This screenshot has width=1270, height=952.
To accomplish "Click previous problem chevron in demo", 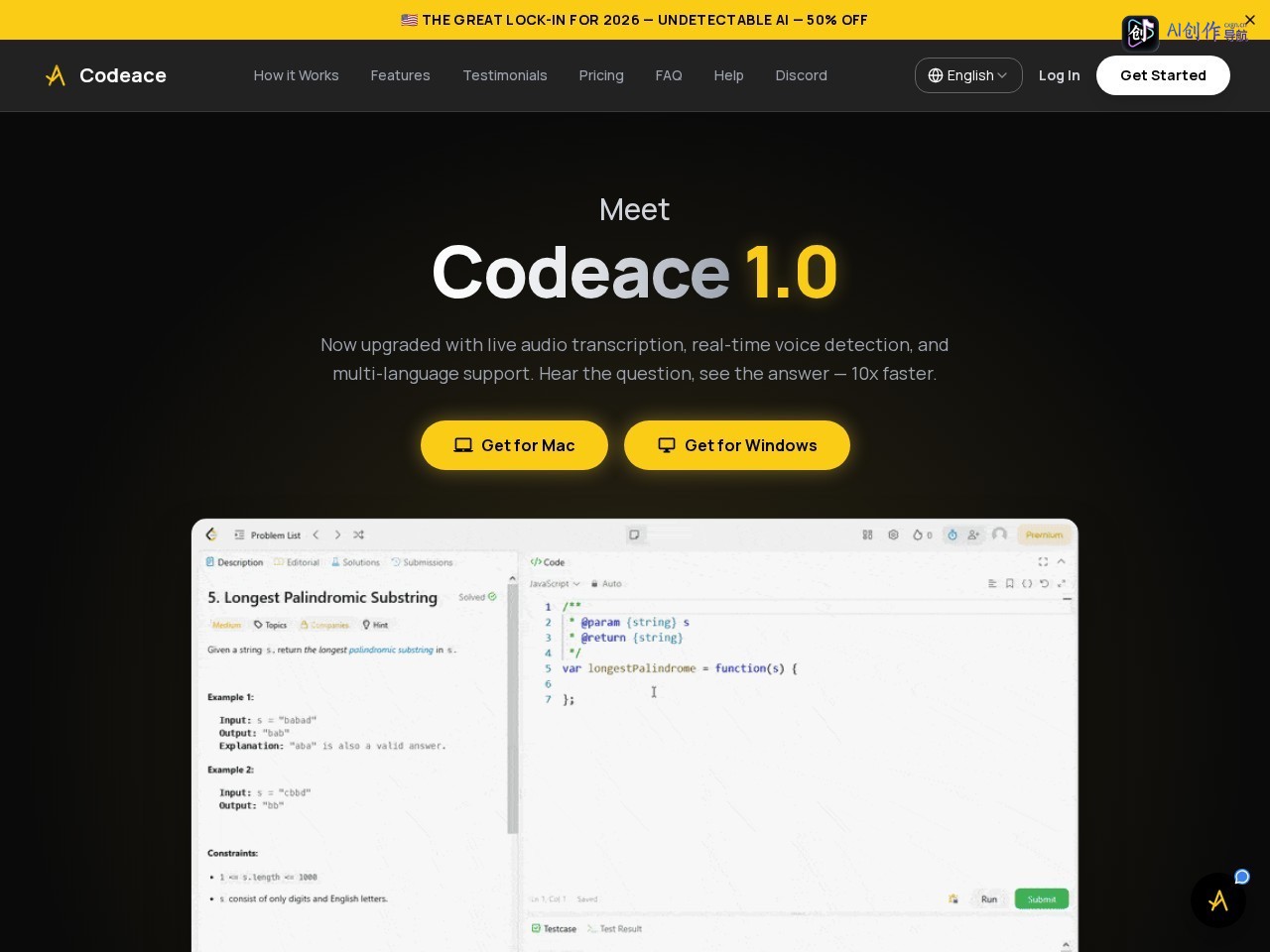I will click(317, 535).
